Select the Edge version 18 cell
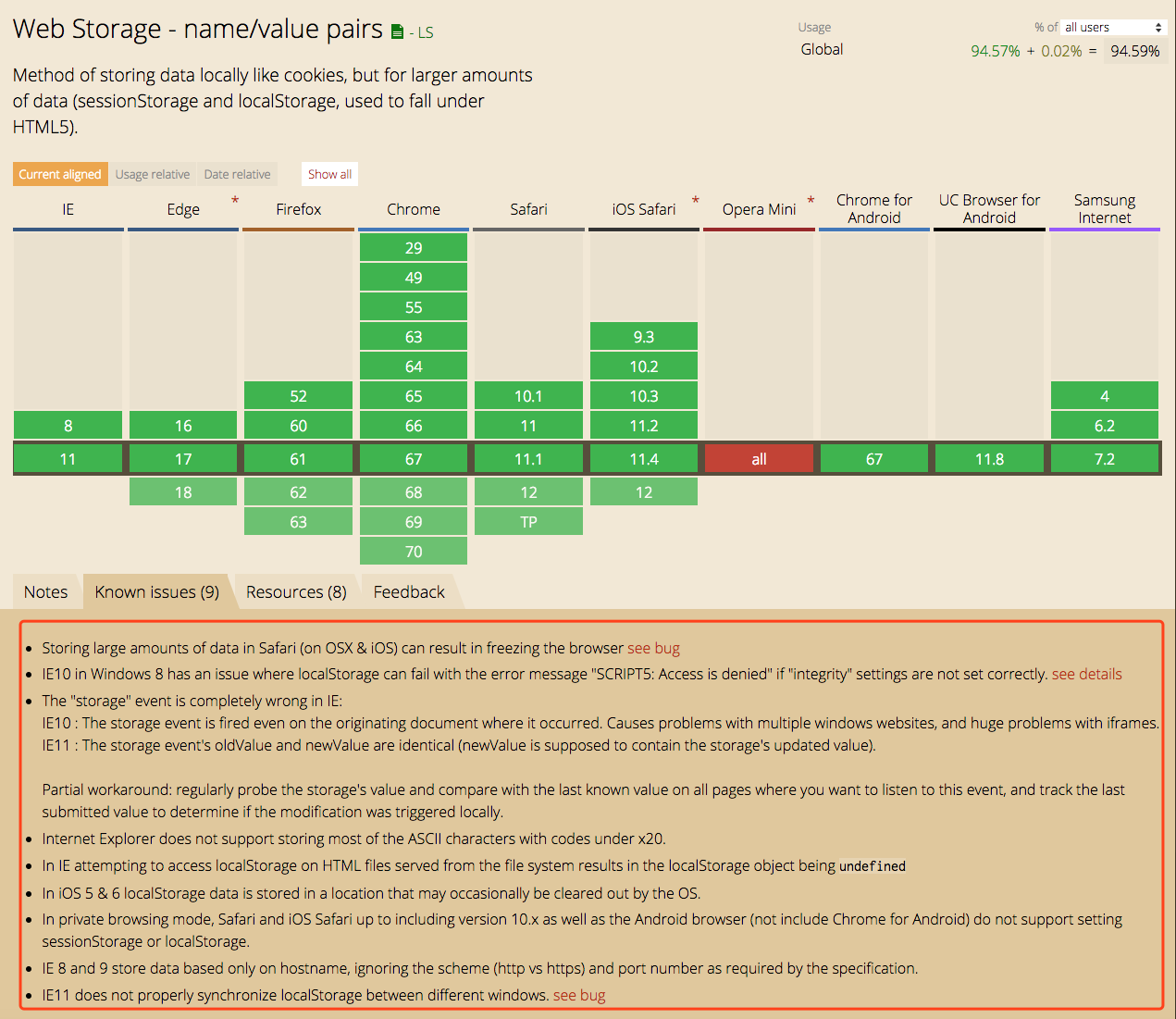 pos(183,492)
